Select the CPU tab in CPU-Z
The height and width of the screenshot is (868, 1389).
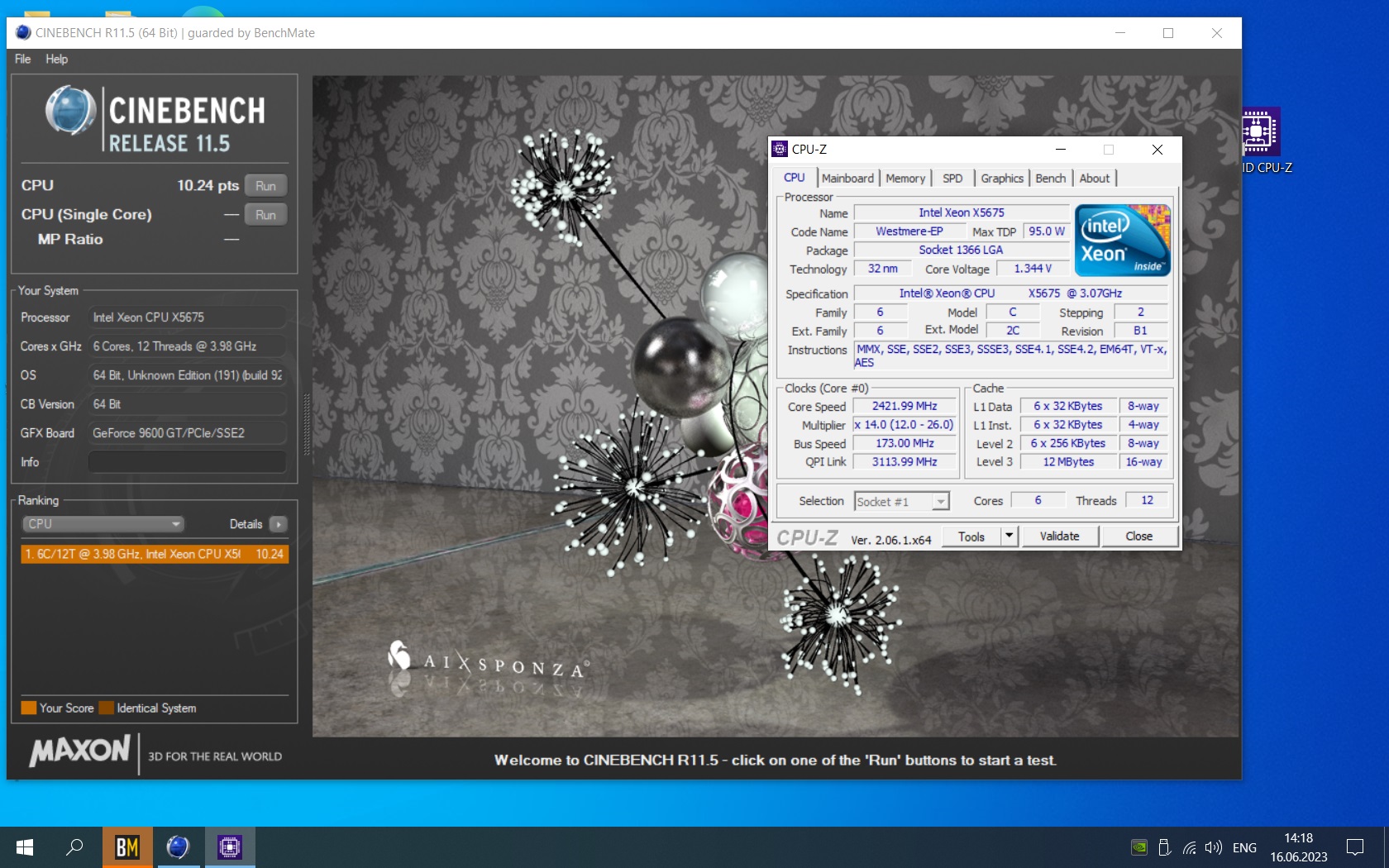[x=795, y=178]
